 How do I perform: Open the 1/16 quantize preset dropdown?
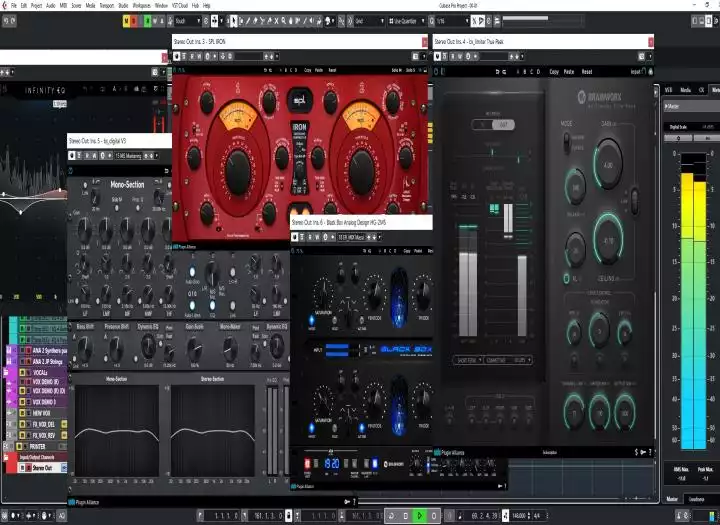[x=452, y=21]
